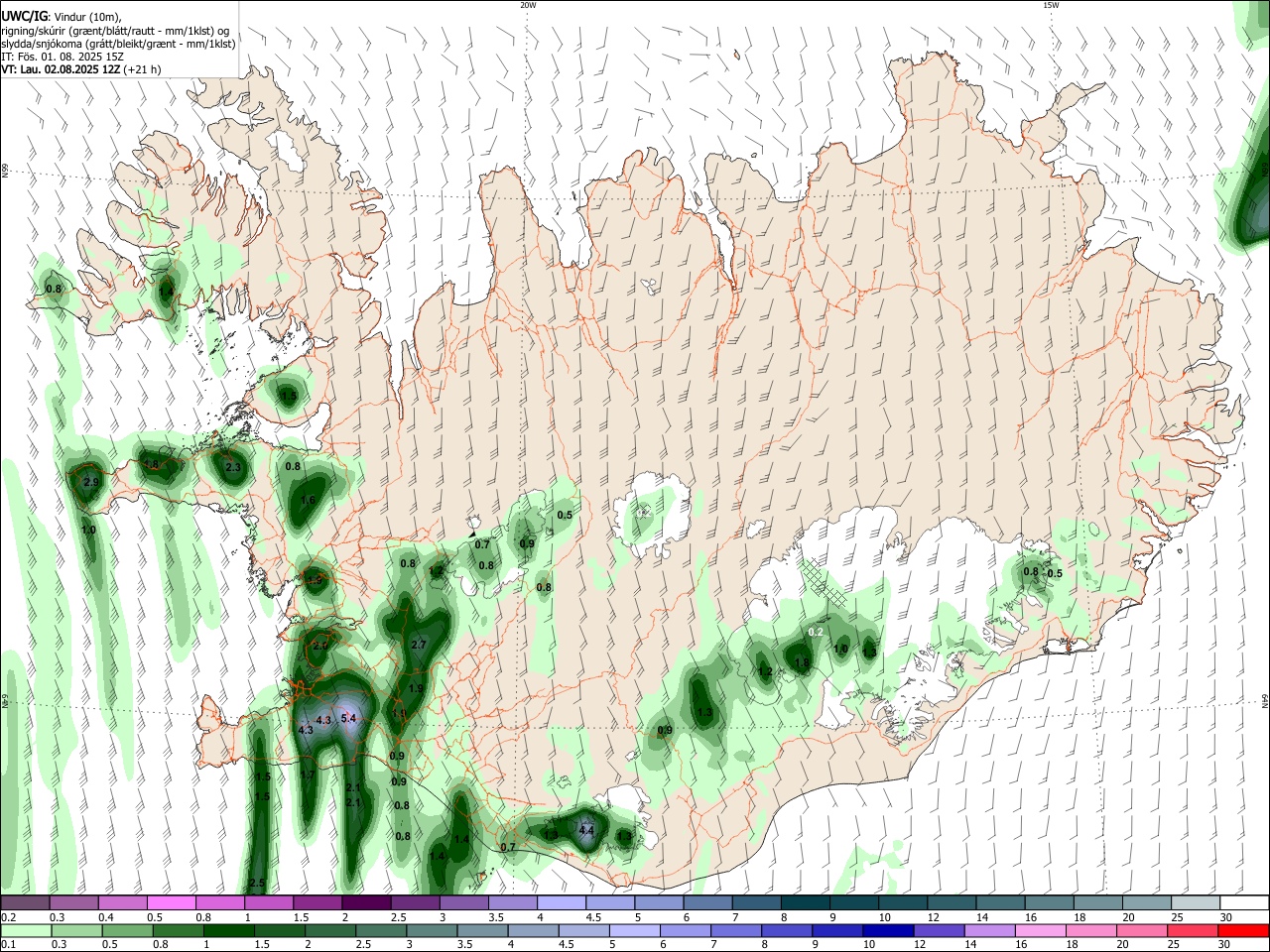
Task: Click the UWC/IG title text
Action: point(24,17)
